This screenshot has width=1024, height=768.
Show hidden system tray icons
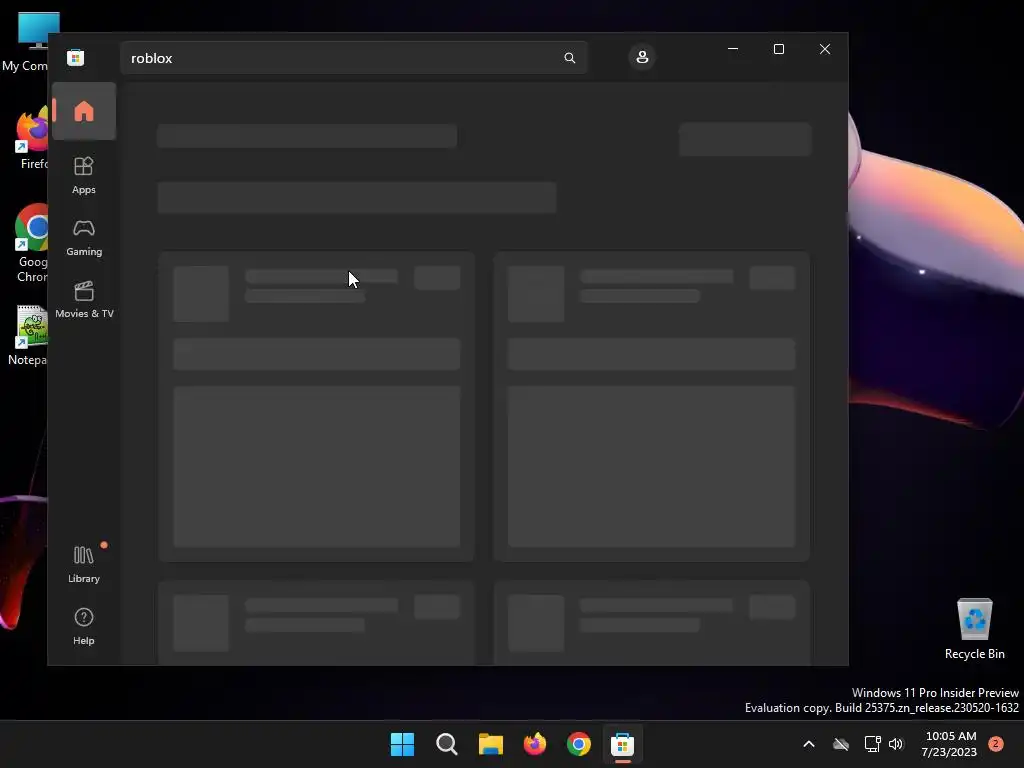tap(808, 744)
